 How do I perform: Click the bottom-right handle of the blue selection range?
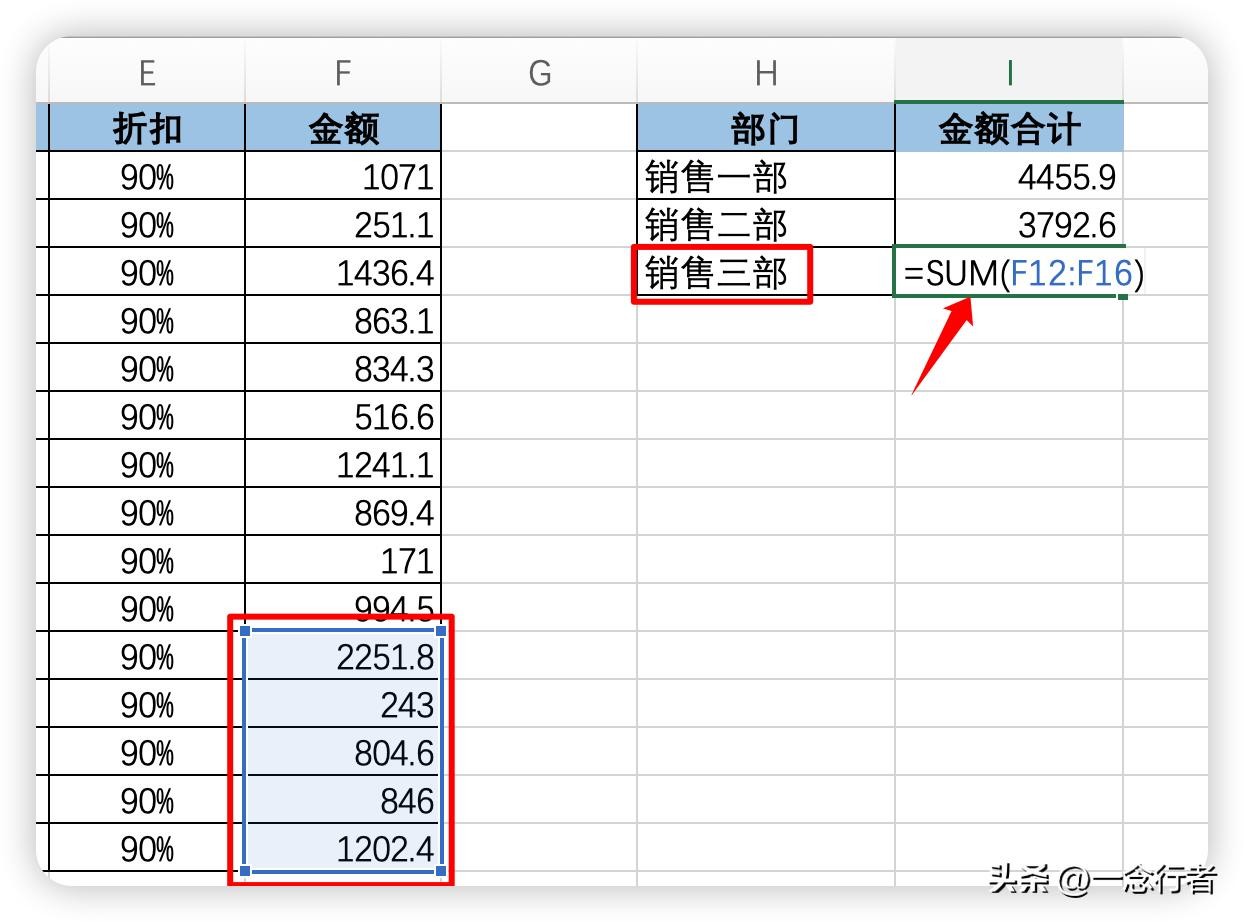tap(441, 871)
